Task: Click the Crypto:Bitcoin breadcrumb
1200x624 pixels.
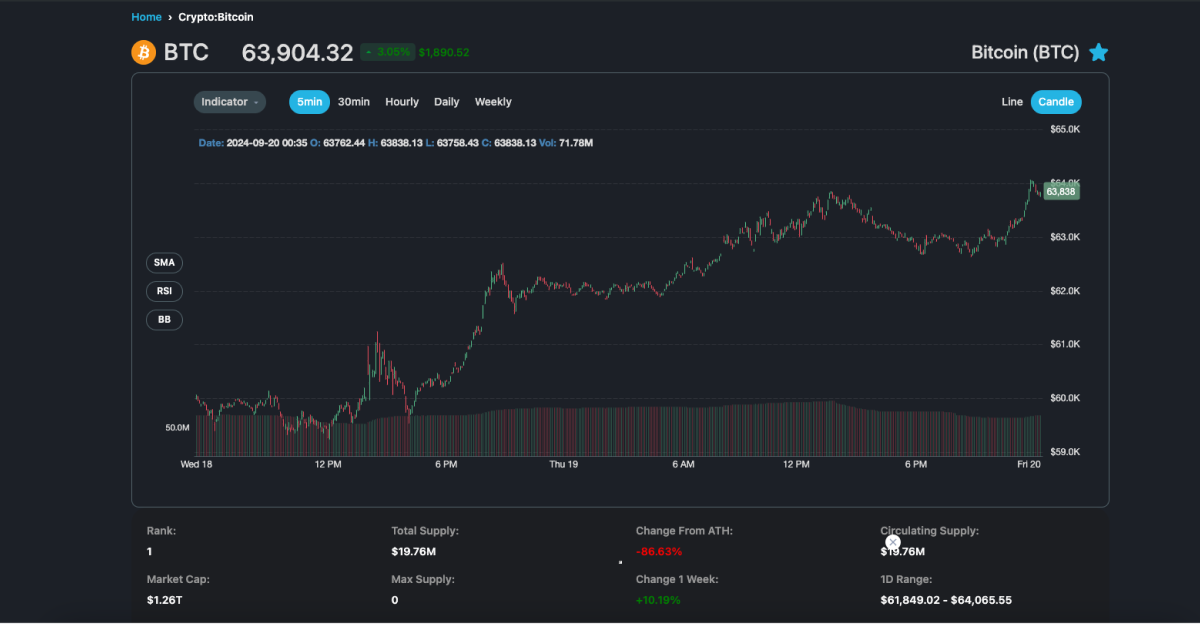Action: pos(214,16)
